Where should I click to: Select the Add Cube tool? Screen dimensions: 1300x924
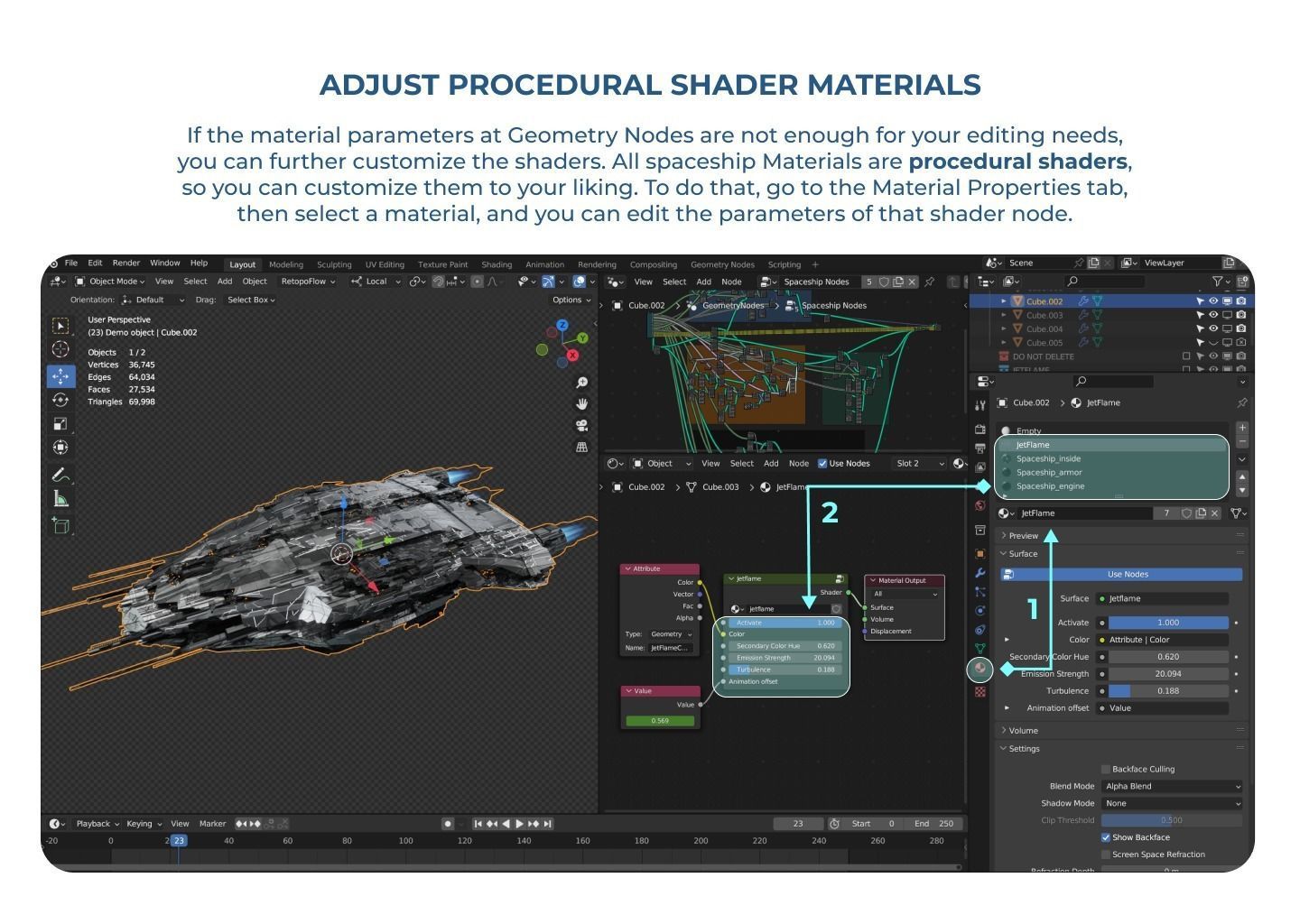coord(60,526)
